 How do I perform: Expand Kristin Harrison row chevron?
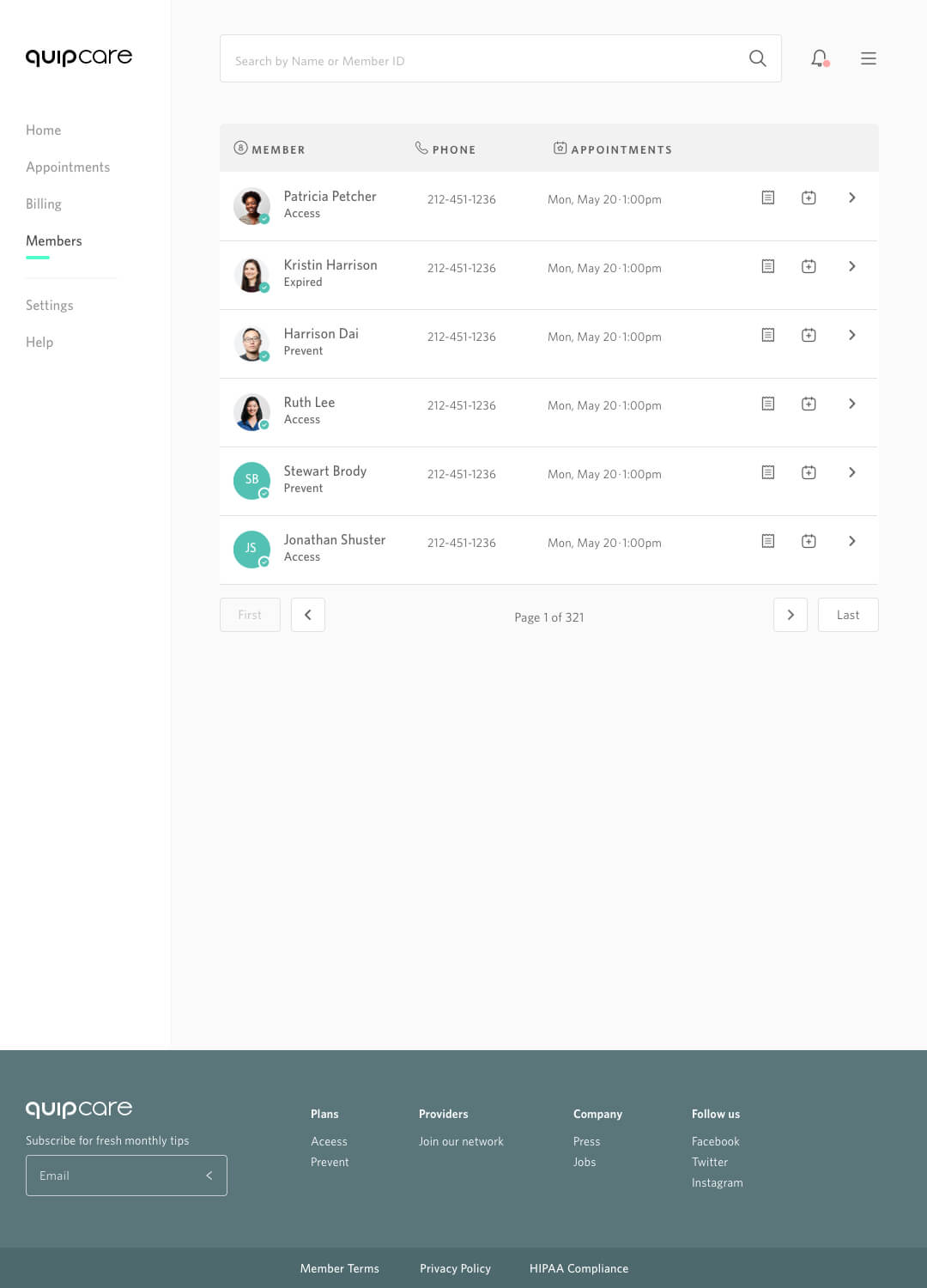tap(851, 266)
